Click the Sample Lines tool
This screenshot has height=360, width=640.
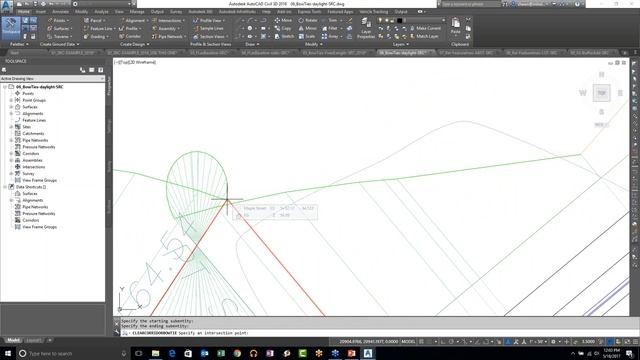pos(209,28)
